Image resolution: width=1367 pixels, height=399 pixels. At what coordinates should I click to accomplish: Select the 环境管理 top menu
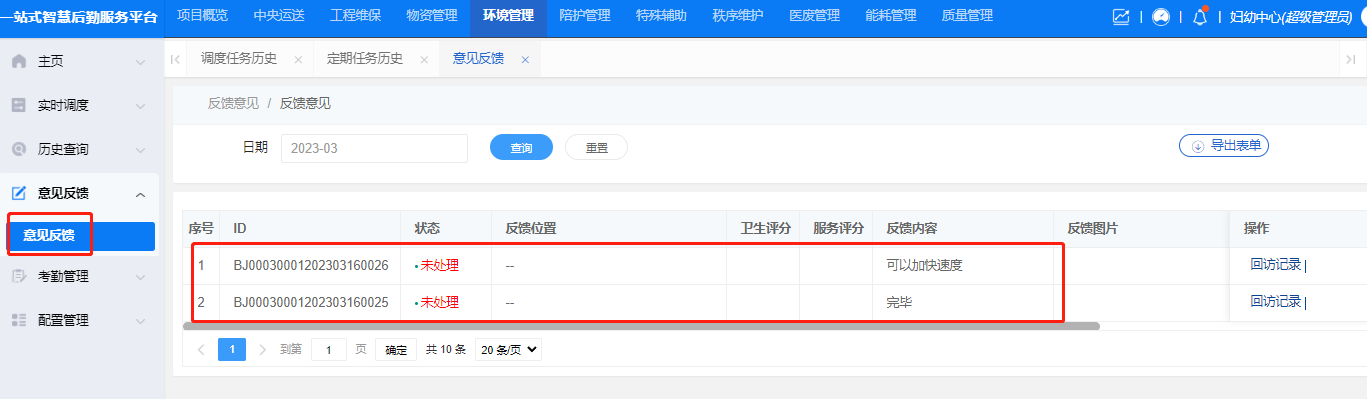tap(508, 16)
